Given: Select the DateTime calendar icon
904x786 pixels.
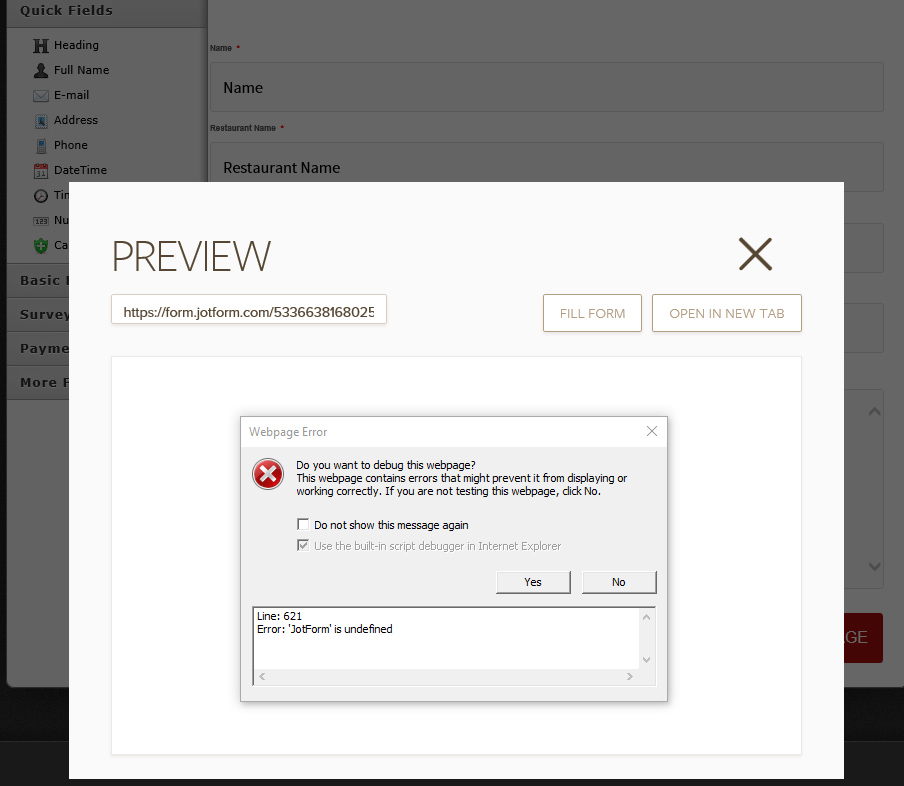Looking at the screenshot, I should [40, 171].
